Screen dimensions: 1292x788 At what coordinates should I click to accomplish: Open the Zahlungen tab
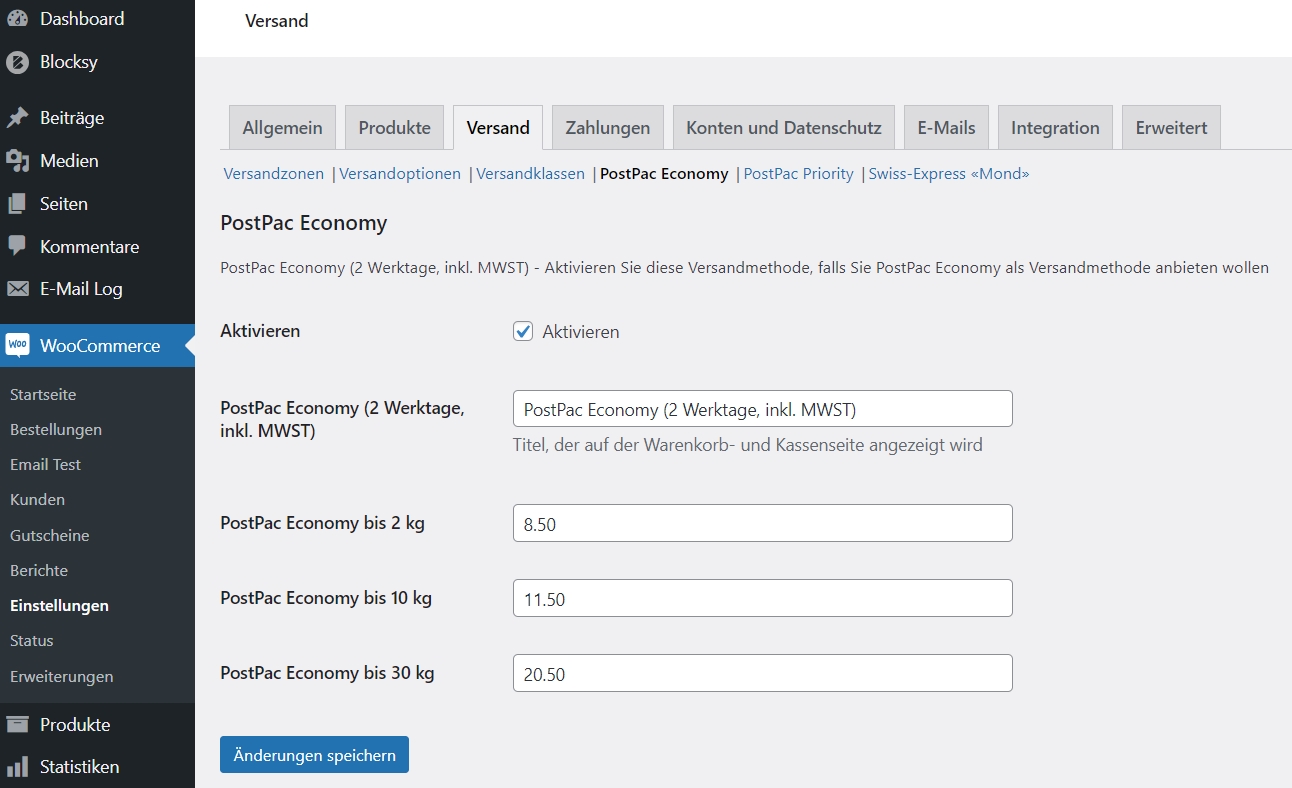pos(608,127)
